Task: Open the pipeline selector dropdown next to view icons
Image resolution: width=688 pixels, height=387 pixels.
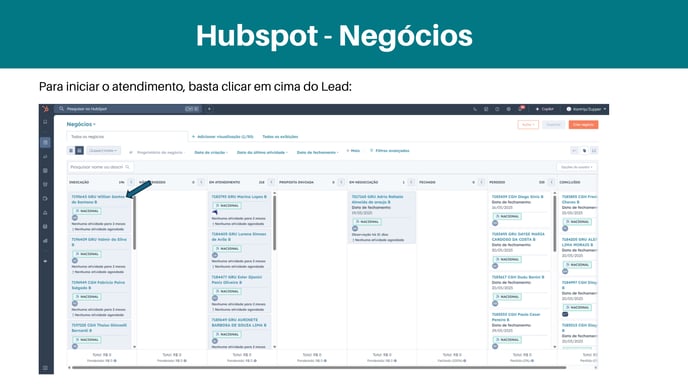Action: click(104, 150)
